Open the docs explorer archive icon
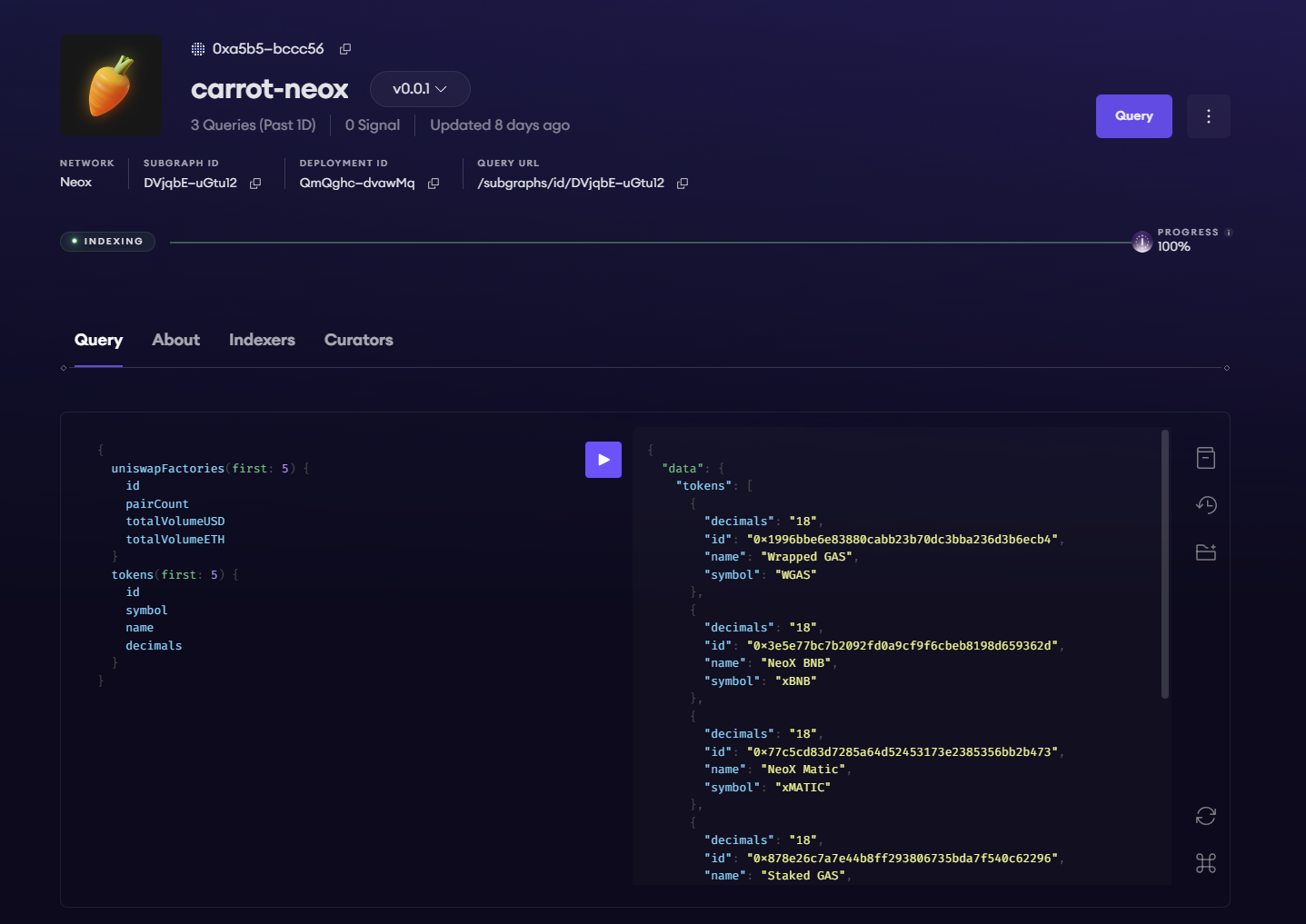Image resolution: width=1306 pixels, height=924 pixels. coord(1206,458)
